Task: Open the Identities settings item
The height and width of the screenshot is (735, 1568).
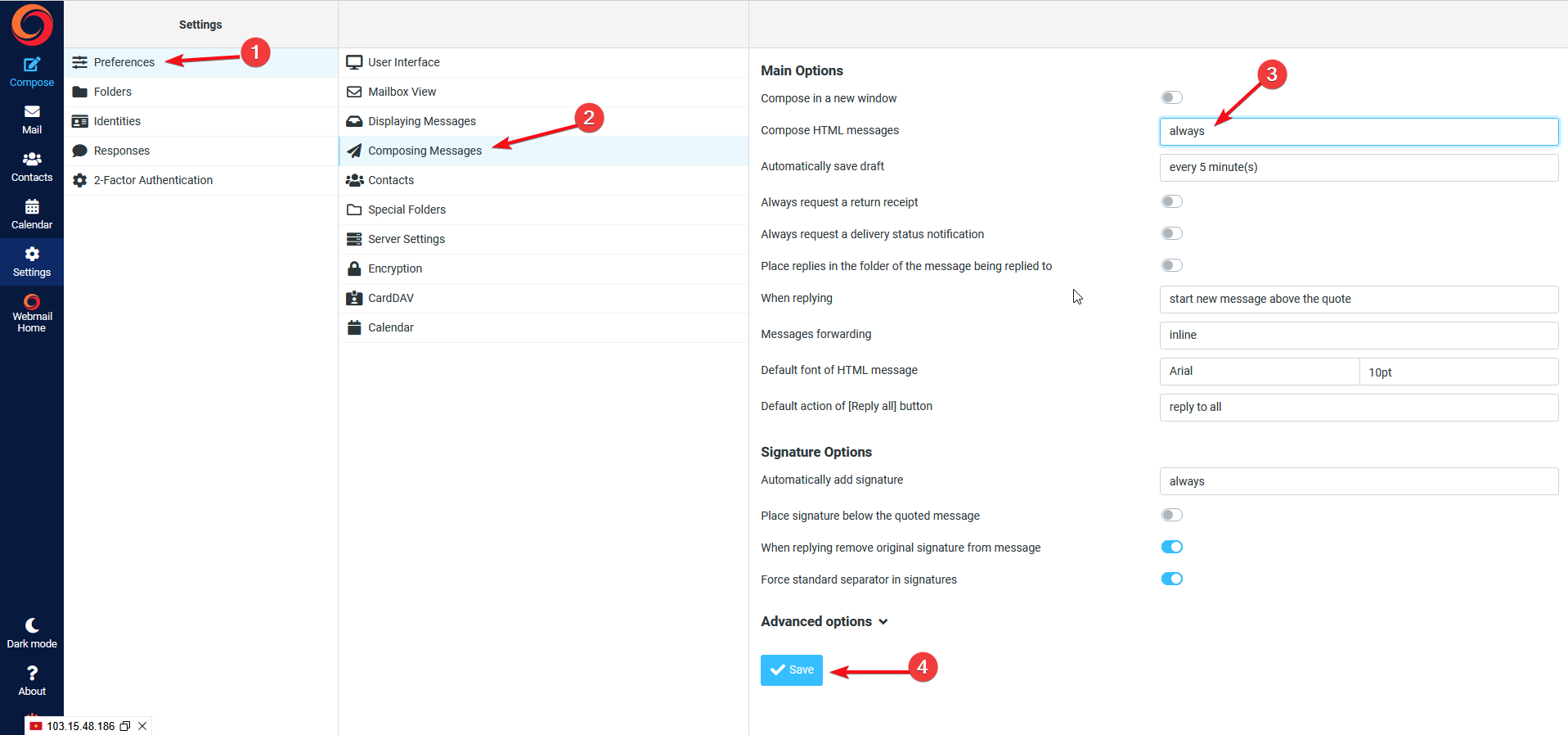Action: 117,121
